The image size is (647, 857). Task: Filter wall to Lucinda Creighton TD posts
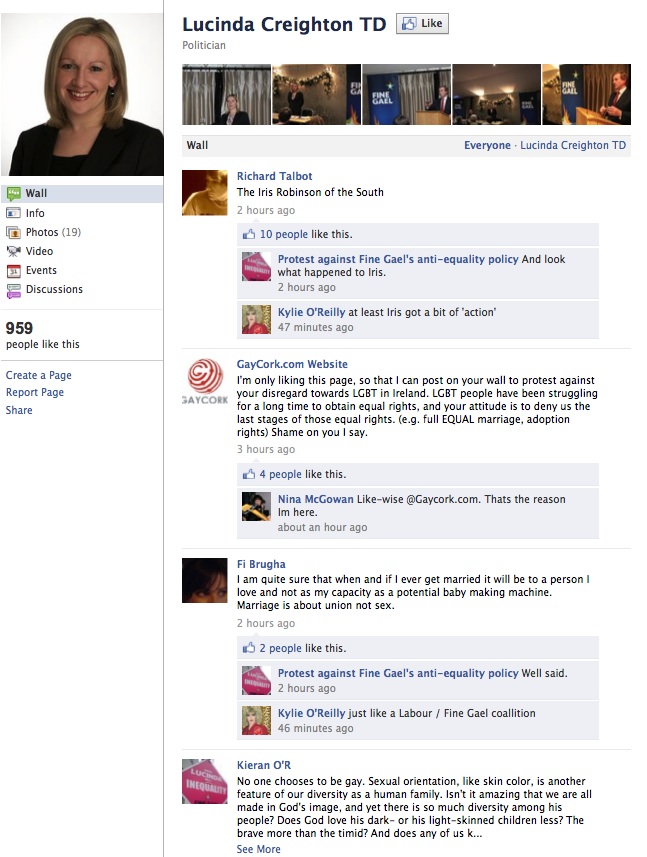[573, 145]
